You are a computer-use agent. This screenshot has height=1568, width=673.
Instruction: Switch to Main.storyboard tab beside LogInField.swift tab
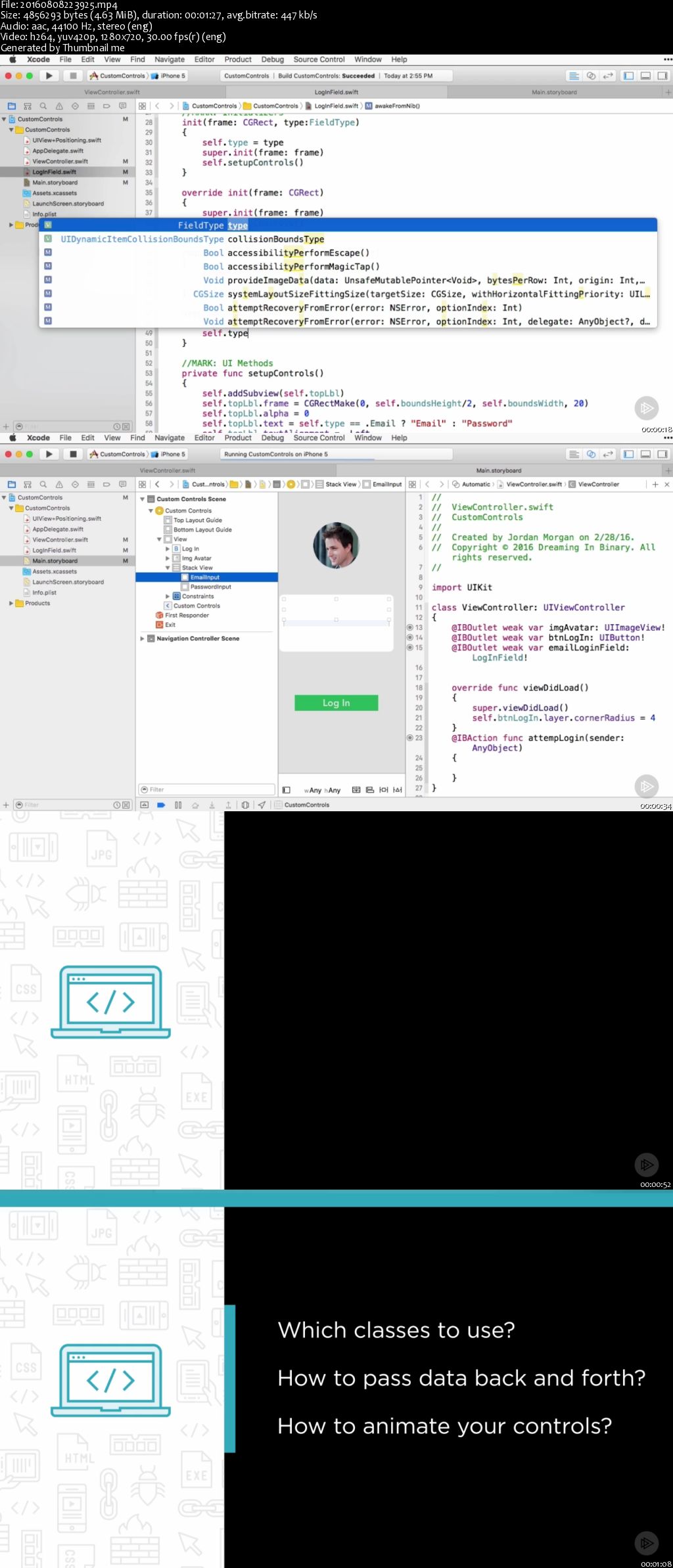coord(554,92)
